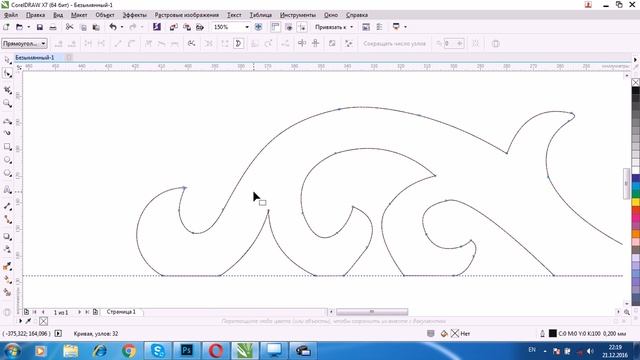Select the Interactive Fill tool
This screenshot has height=360, width=640.
tap(7, 280)
